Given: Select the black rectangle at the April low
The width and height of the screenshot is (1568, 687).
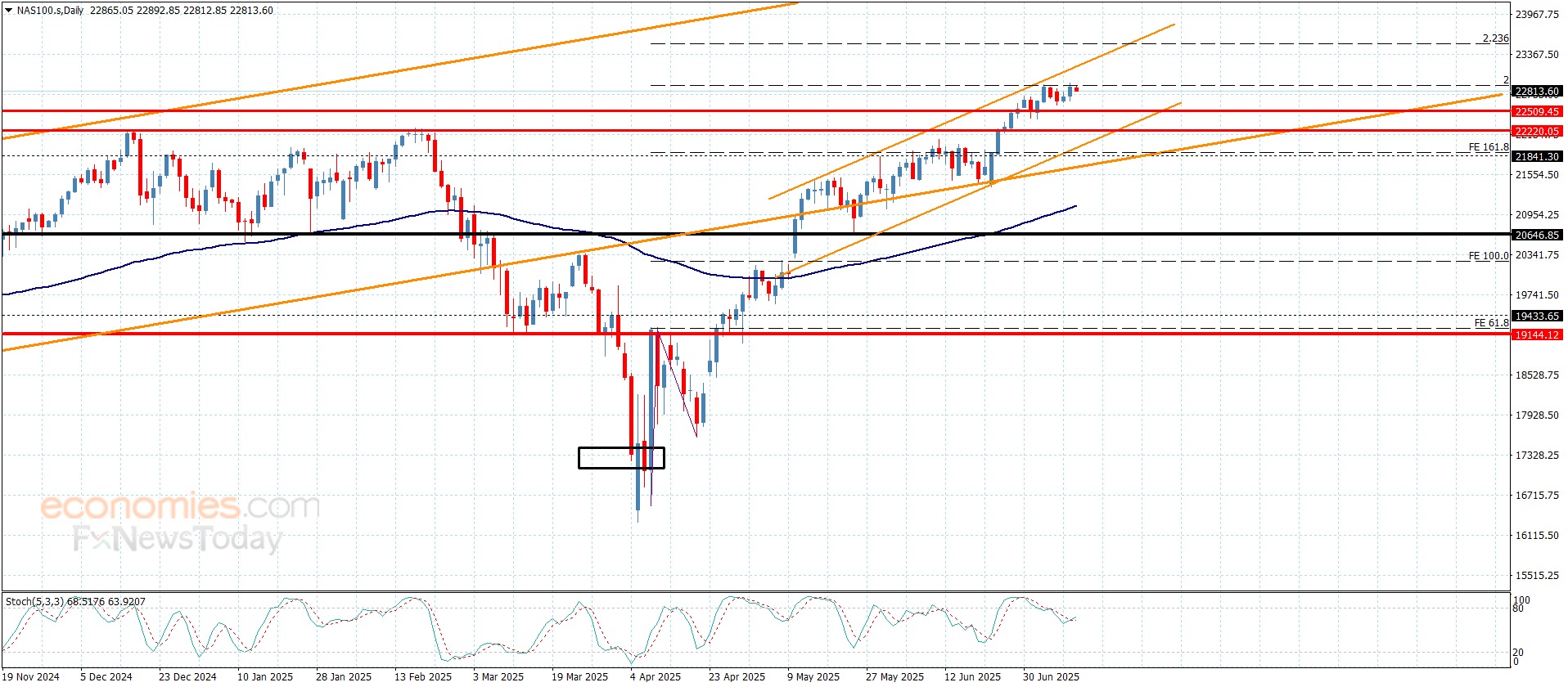Looking at the screenshot, I should click(621, 458).
